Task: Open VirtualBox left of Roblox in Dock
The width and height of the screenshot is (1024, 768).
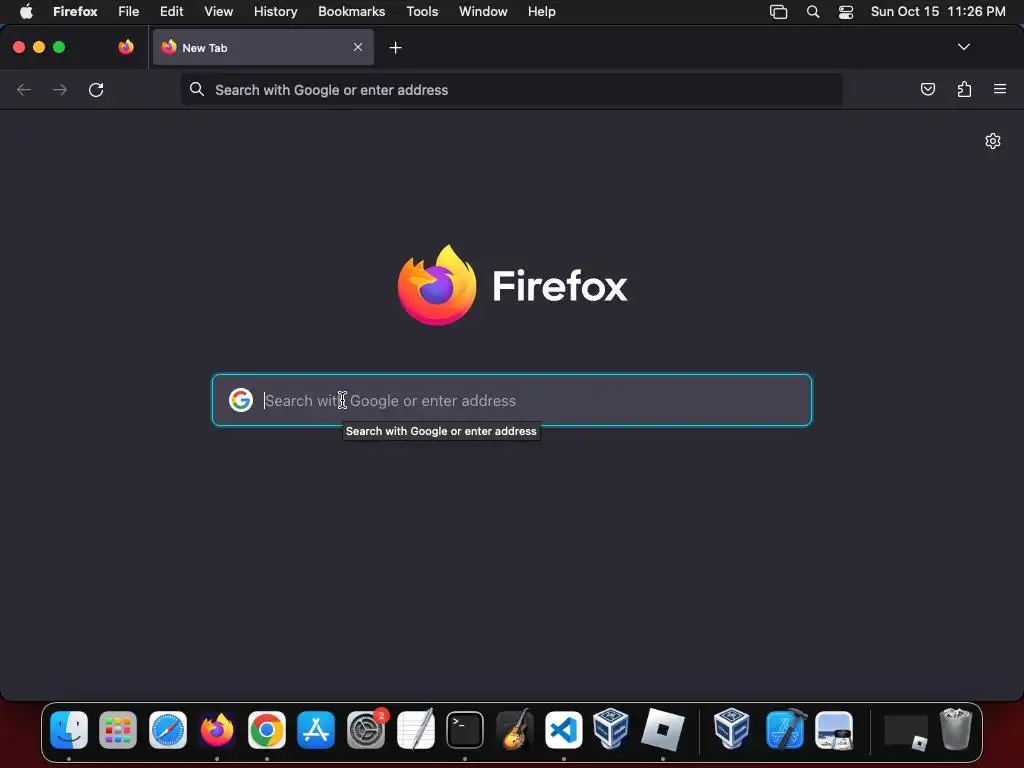Action: [x=611, y=728]
